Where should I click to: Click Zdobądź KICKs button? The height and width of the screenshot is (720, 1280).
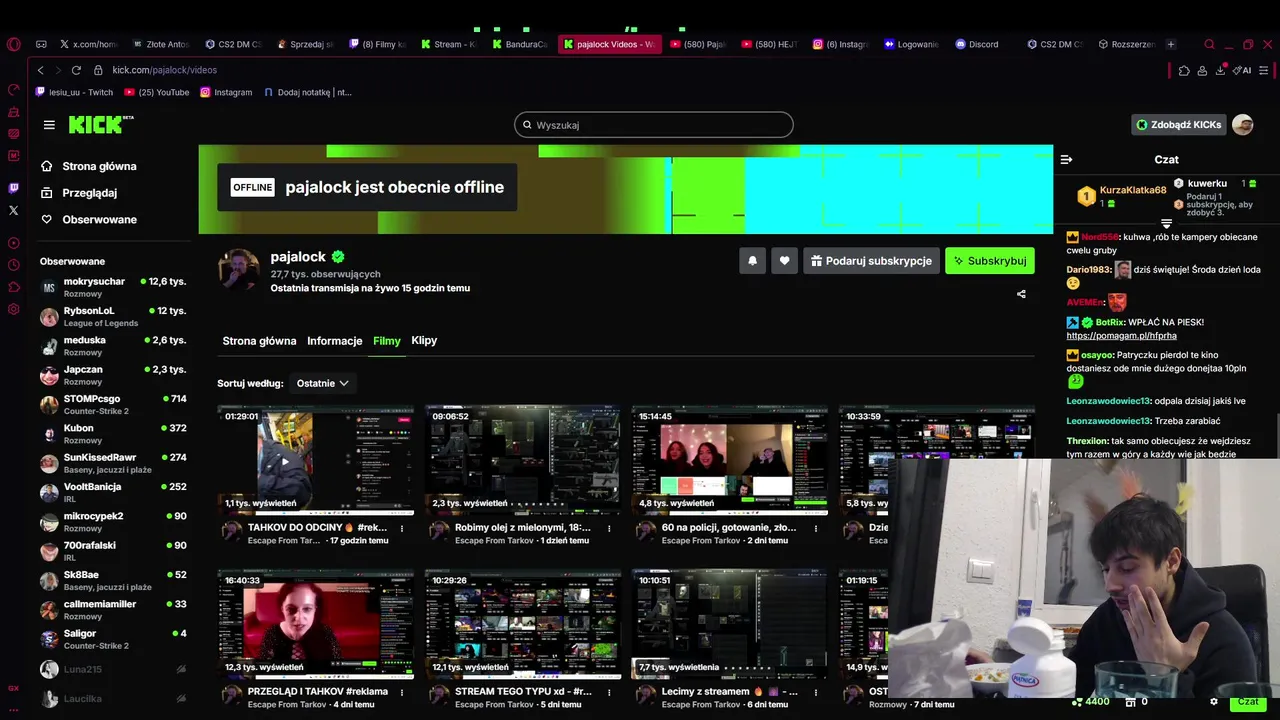[1178, 125]
